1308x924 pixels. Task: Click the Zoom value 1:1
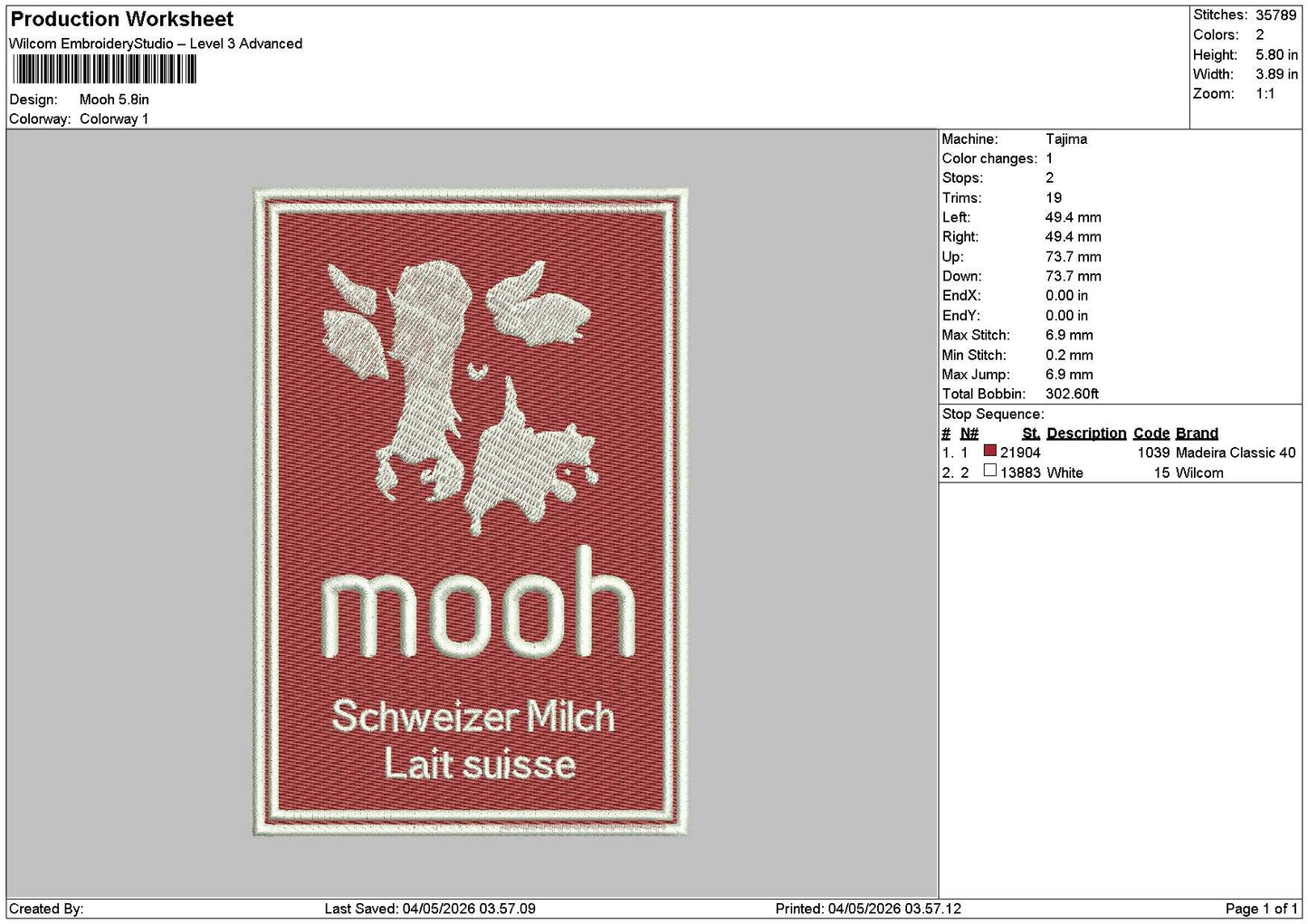click(1265, 94)
